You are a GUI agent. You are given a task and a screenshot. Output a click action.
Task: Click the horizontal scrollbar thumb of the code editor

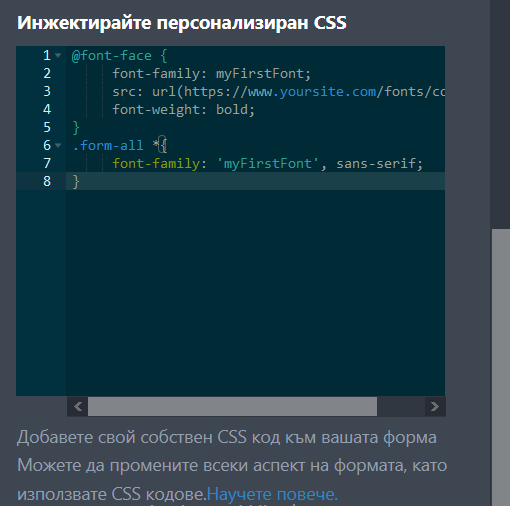pos(232,406)
